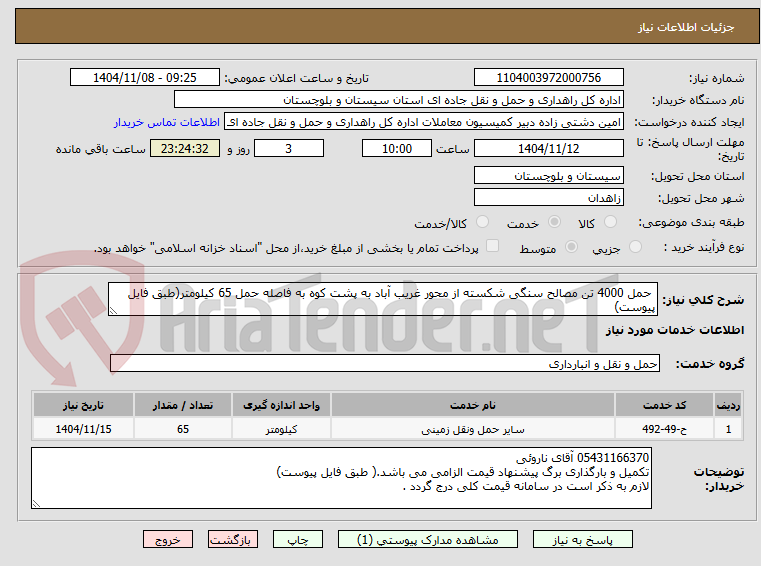761x566 pixels.
Task: Click the quantity cell 65
Action: coord(183,429)
